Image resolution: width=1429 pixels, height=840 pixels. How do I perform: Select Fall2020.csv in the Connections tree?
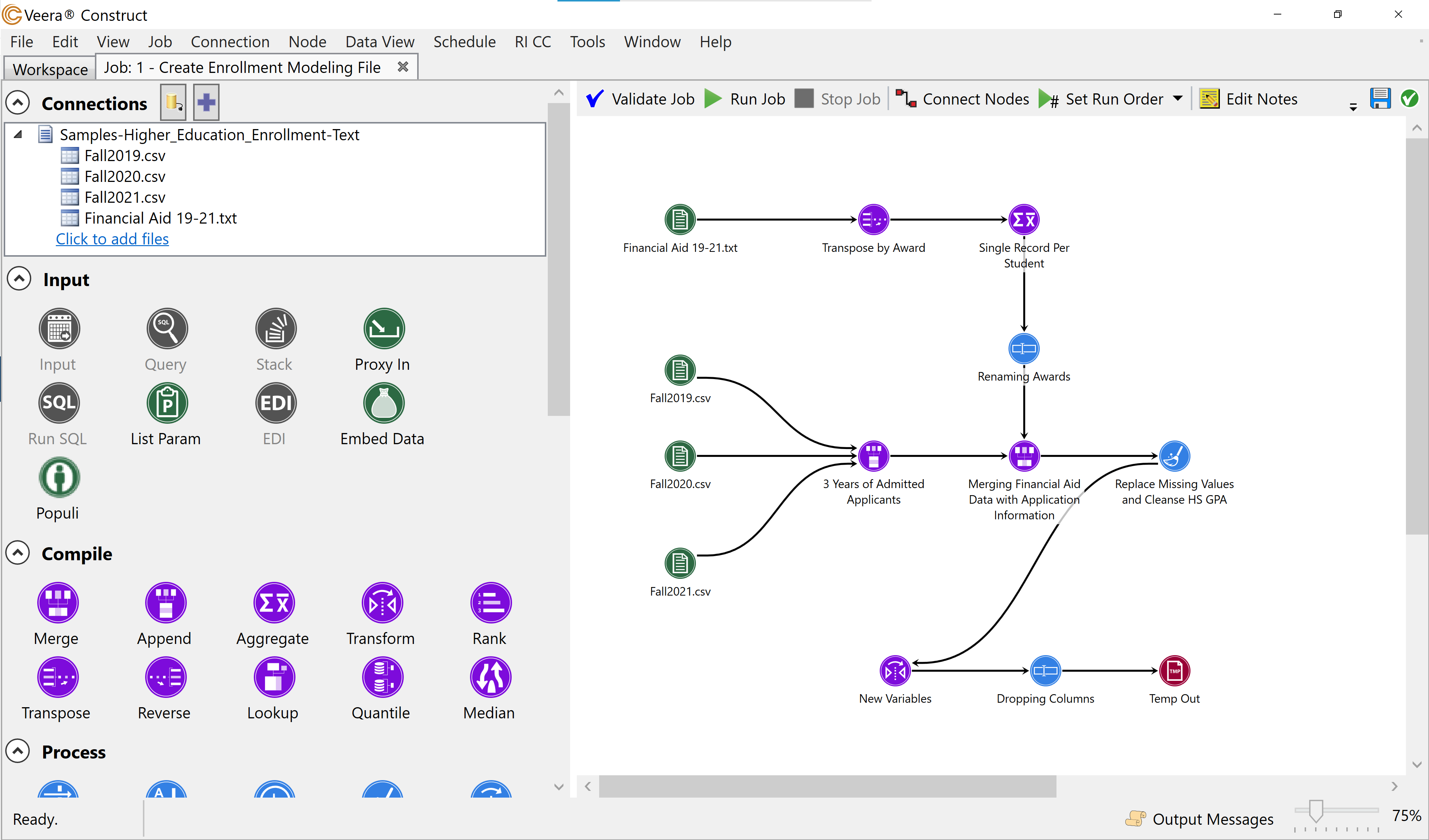click(125, 176)
